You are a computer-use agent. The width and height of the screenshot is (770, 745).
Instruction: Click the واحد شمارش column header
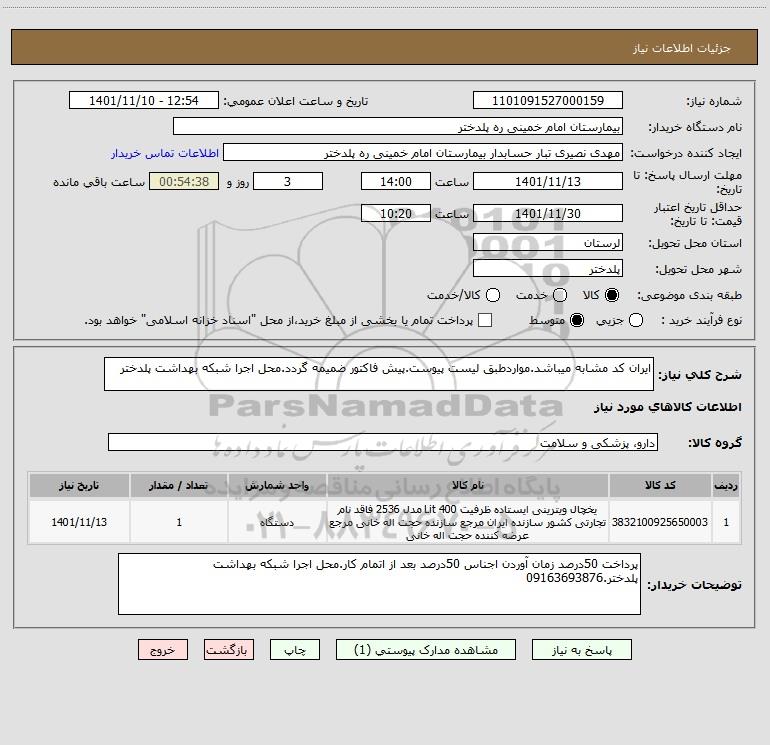[277, 485]
